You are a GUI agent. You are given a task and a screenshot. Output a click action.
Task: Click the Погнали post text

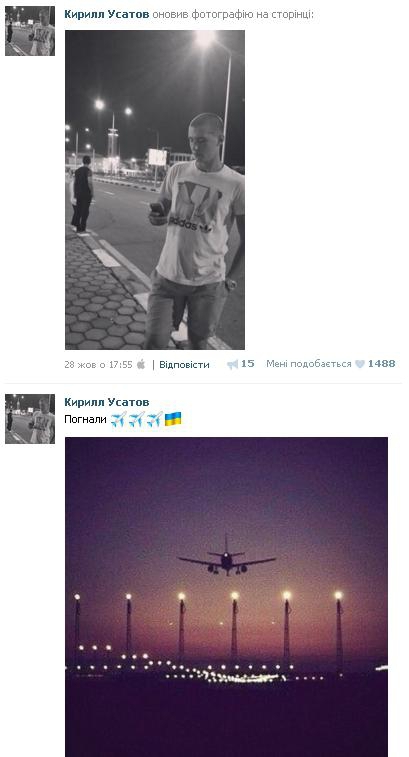pos(85,420)
